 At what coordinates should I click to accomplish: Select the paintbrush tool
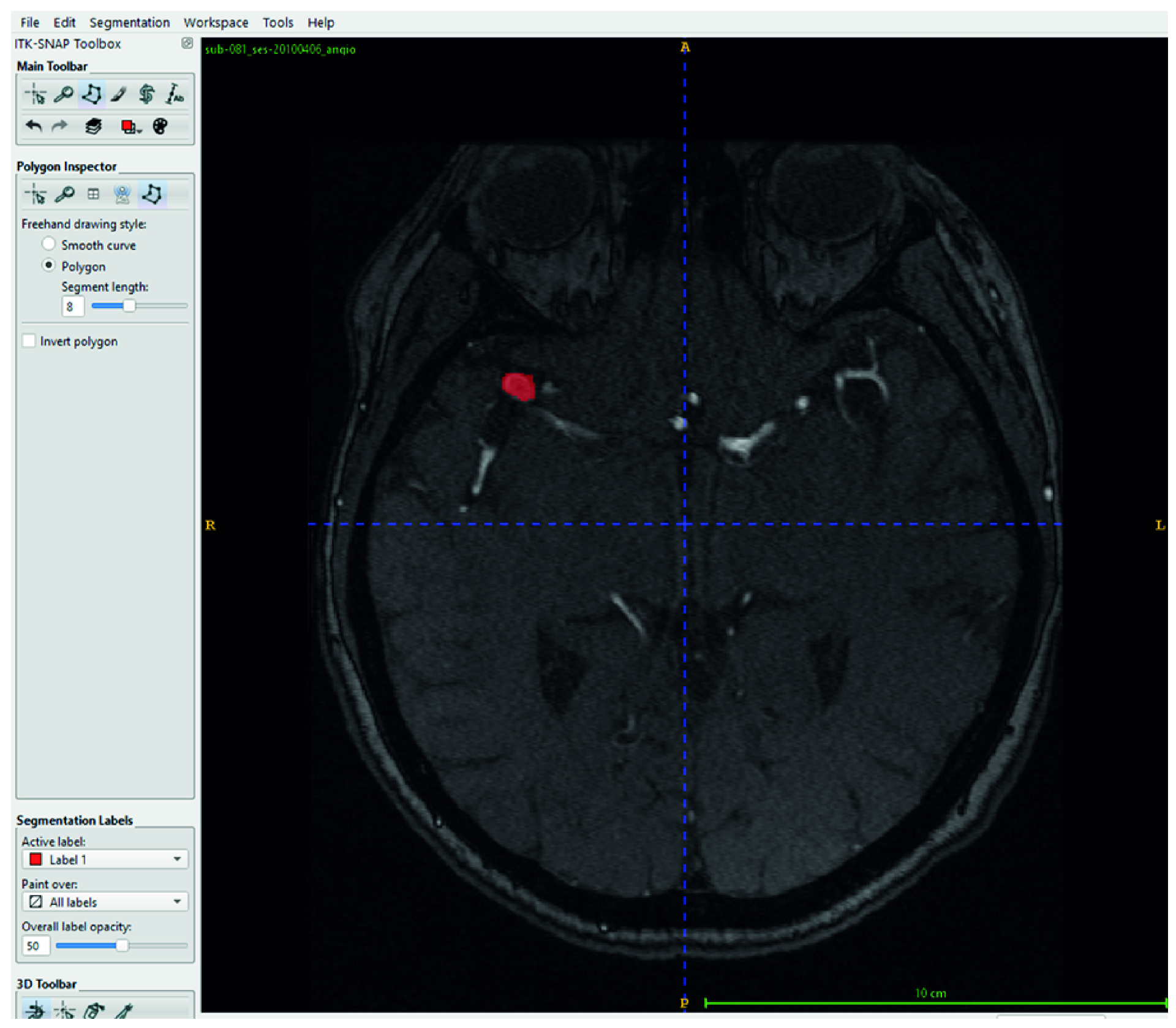[119, 94]
